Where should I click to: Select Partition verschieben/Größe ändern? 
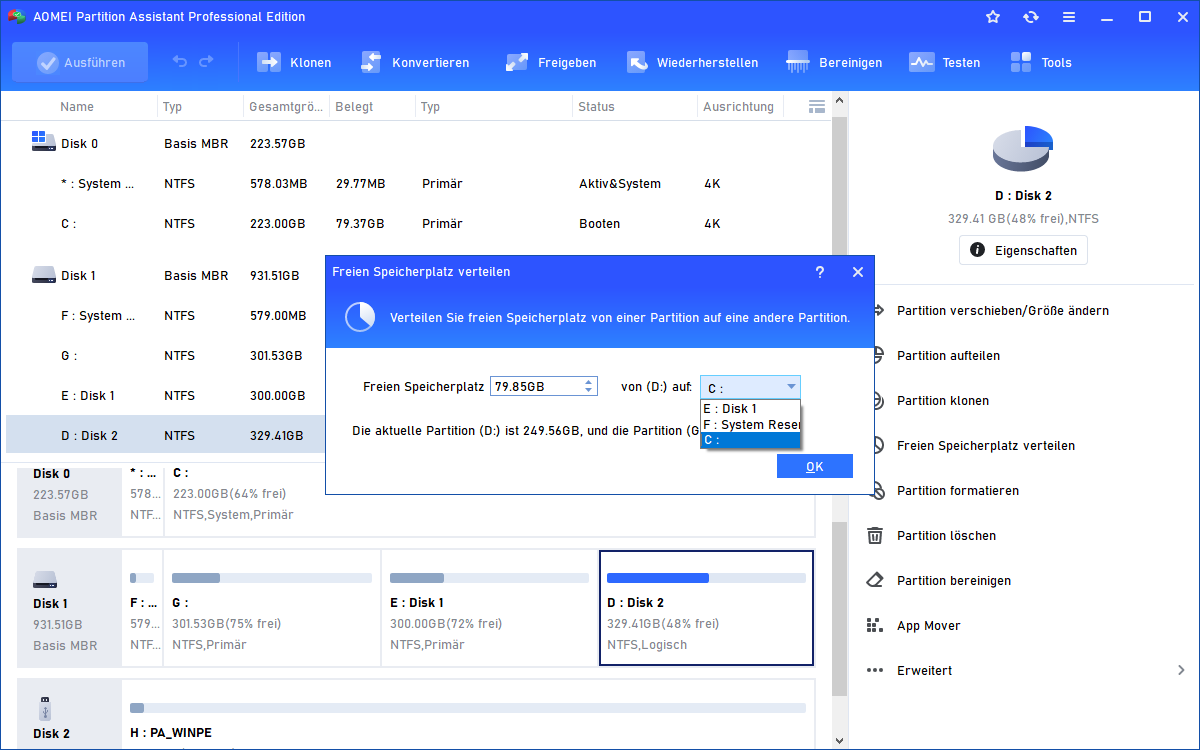pos(1002,311)
